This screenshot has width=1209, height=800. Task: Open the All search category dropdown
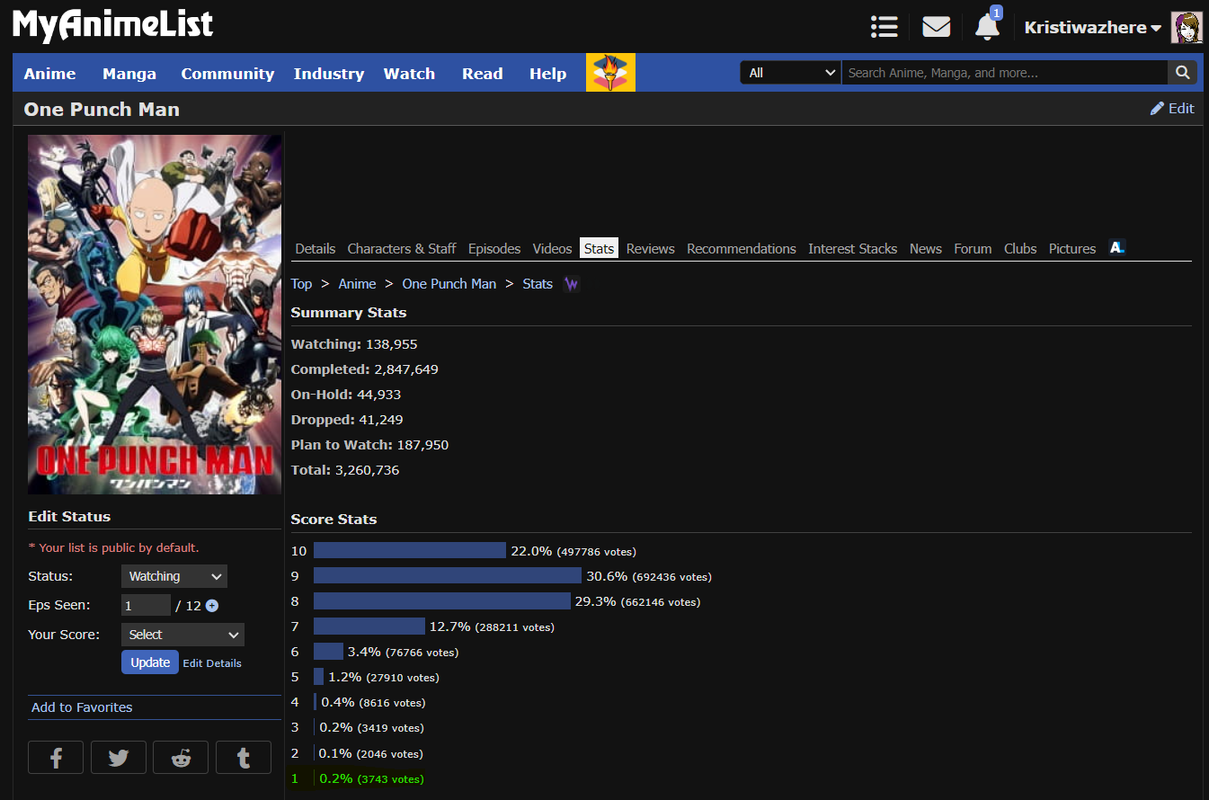click(x=790, y=73)
